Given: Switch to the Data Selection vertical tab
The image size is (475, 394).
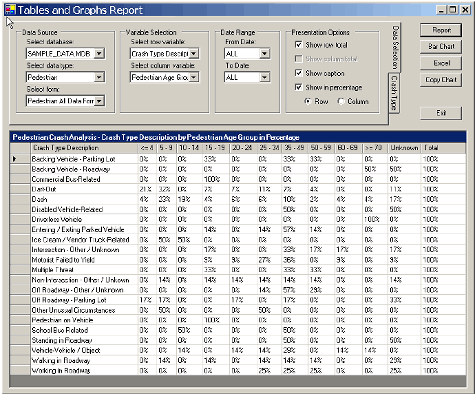Looking at the screenshot, I should (x=395, y=47).
